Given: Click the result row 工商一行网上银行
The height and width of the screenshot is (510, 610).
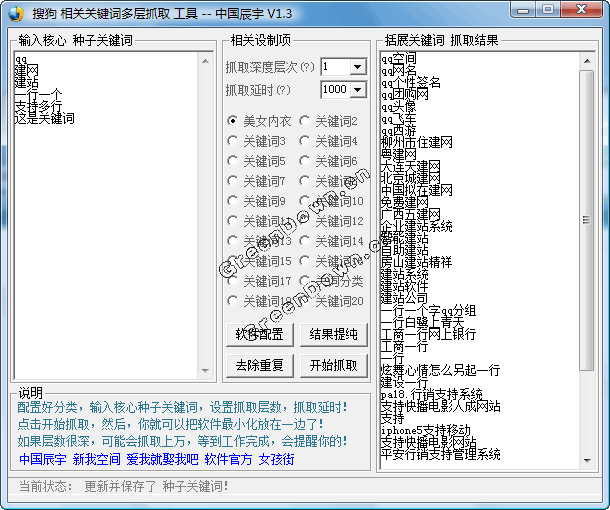Looking at the screenshot, I should point(428,334).
